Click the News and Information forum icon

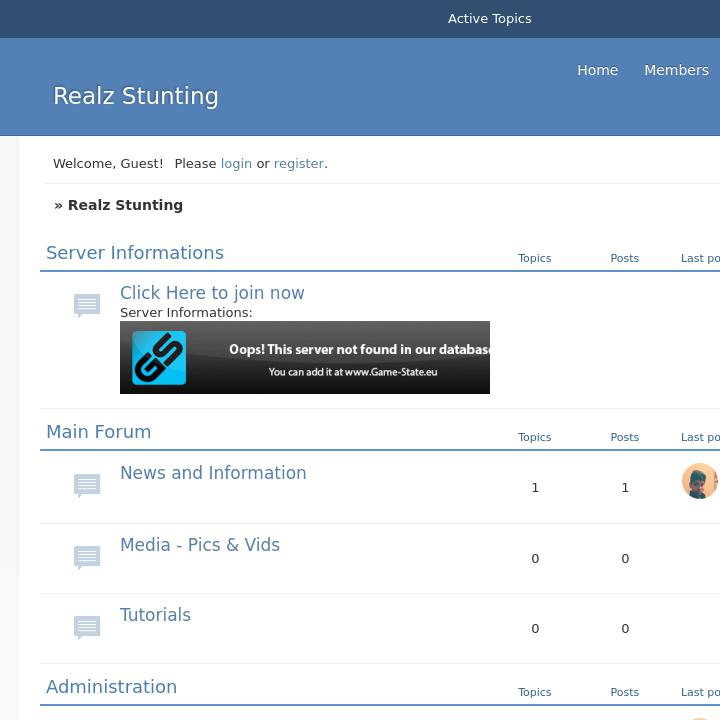[87, 485]
